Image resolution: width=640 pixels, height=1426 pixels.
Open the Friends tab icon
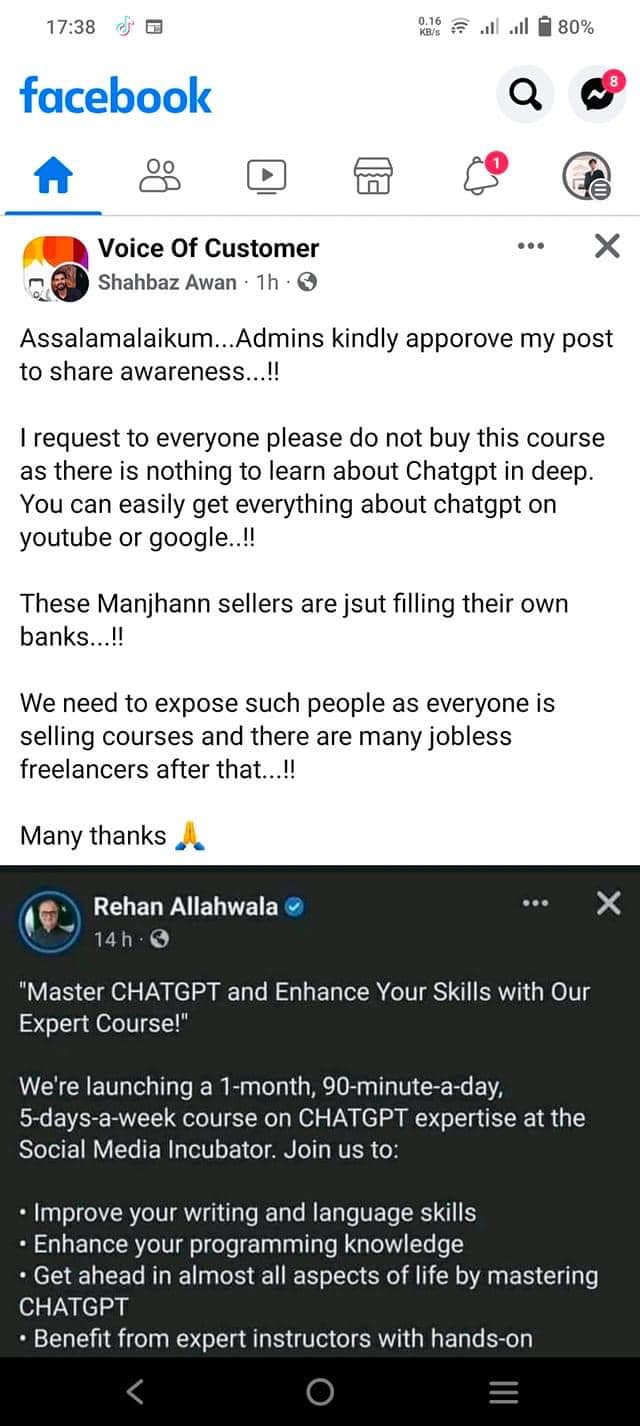click(160, 175)
